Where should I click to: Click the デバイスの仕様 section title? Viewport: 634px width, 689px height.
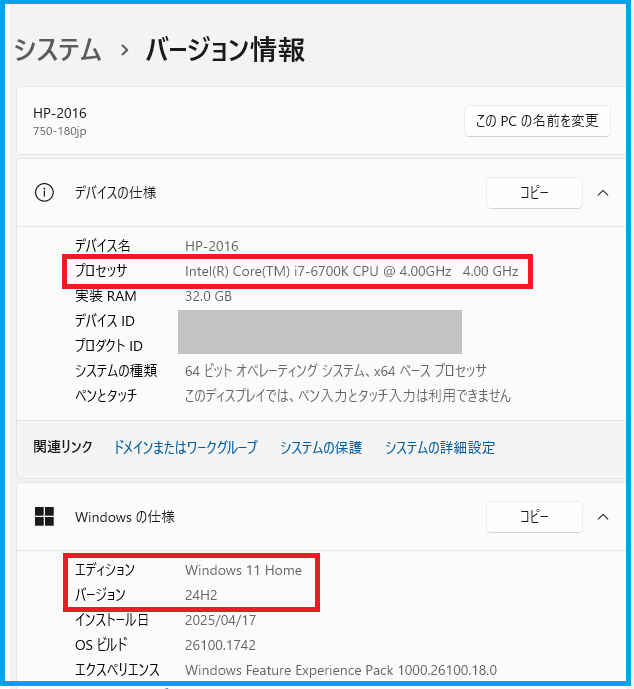(116, 193)
